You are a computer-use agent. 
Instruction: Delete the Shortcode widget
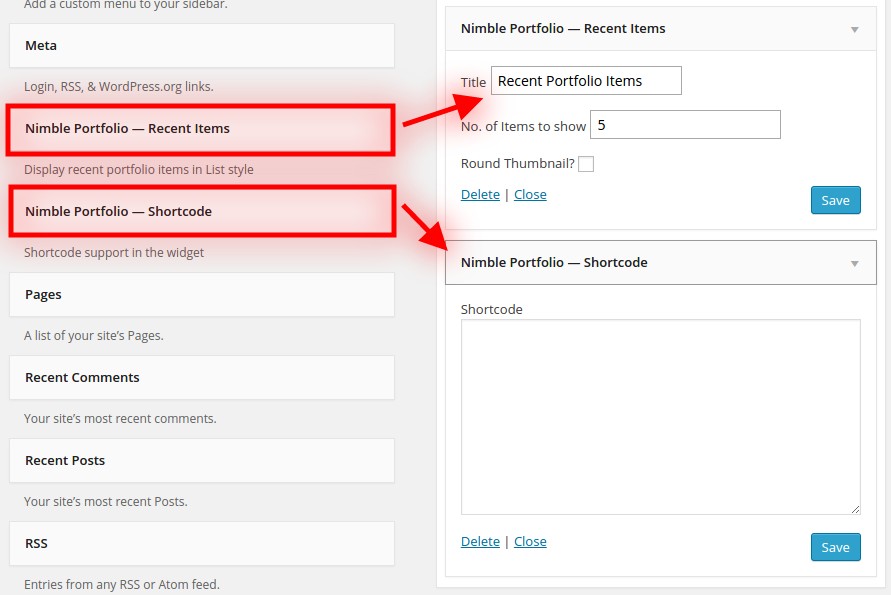click(480, 542)
